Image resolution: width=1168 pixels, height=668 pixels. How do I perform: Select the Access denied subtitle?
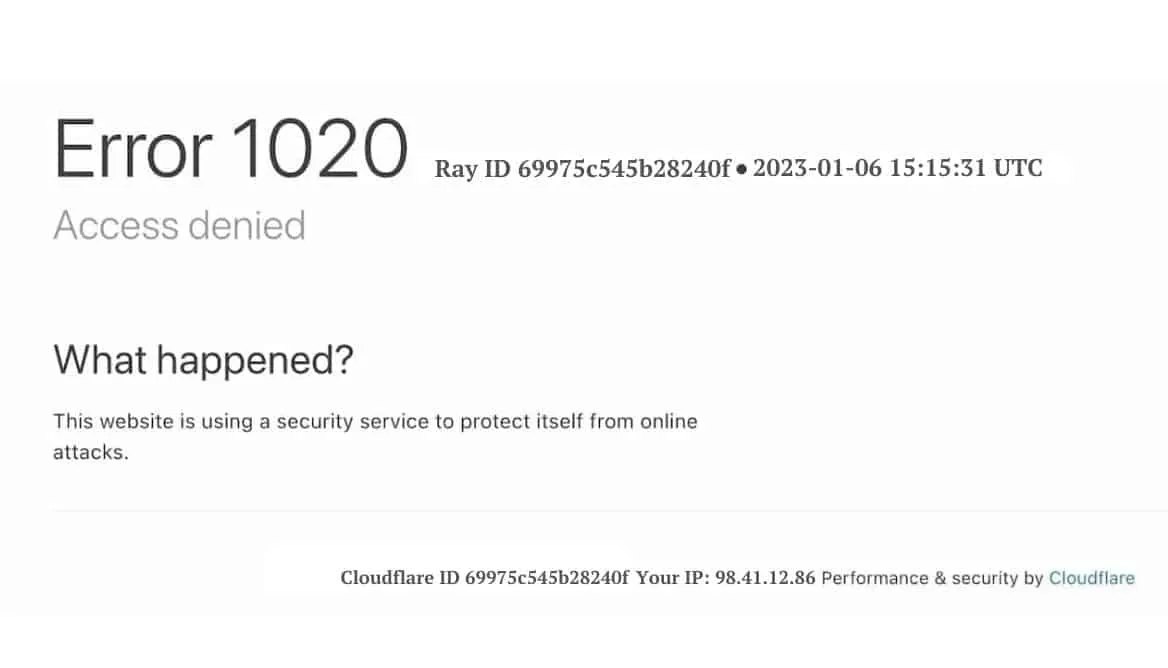coord(180,225)
